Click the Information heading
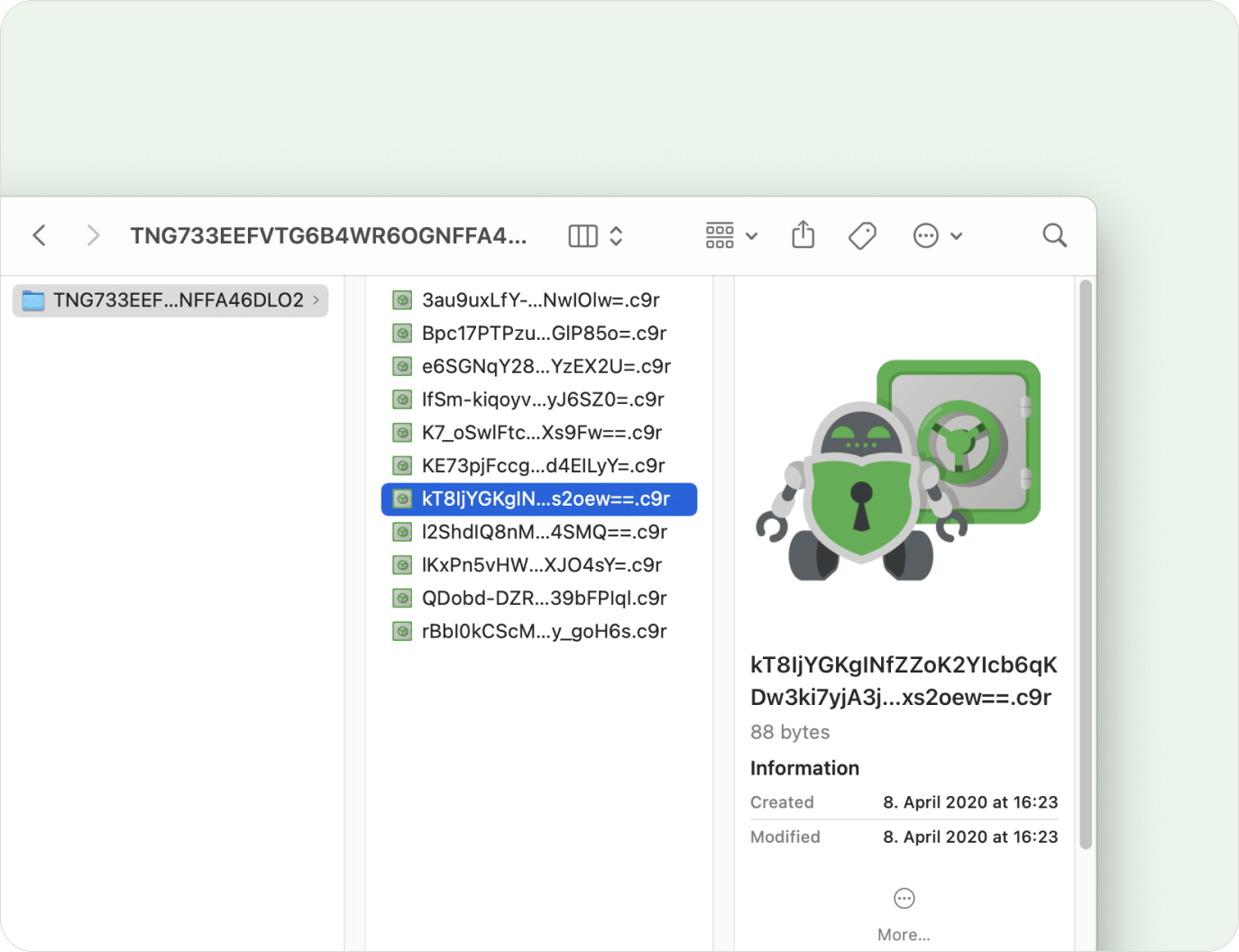The width and height of the screenshot is (1239, 952). coord(804,768)
